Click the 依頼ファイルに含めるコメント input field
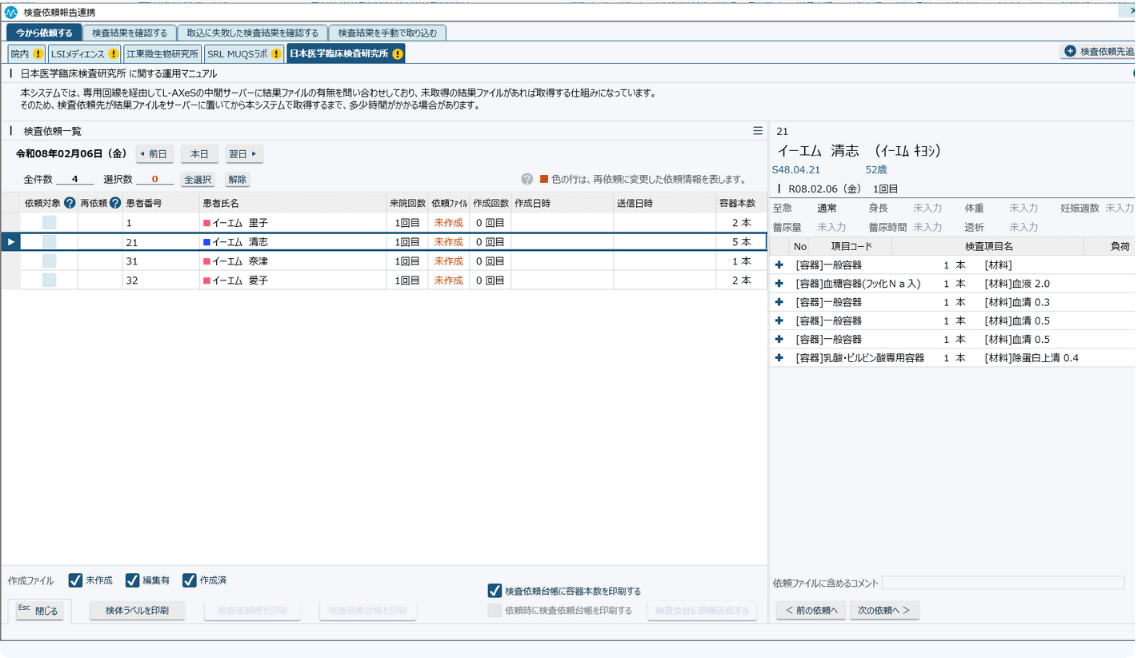The height and width of the screenshot is (658, 1136). 1002,582
